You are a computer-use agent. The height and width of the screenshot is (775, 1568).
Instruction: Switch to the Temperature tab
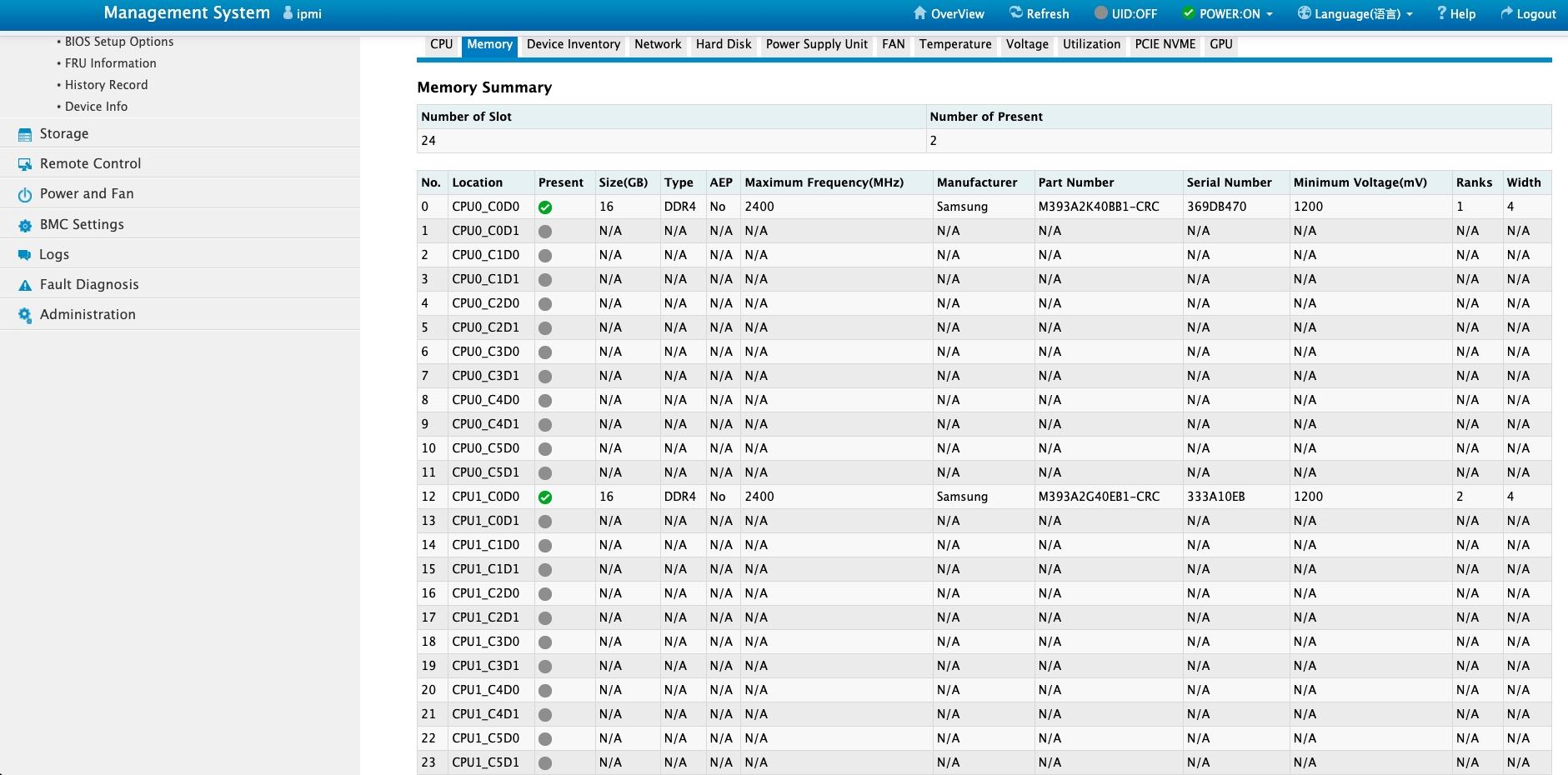pyautogui.click(x=955, y=44)
